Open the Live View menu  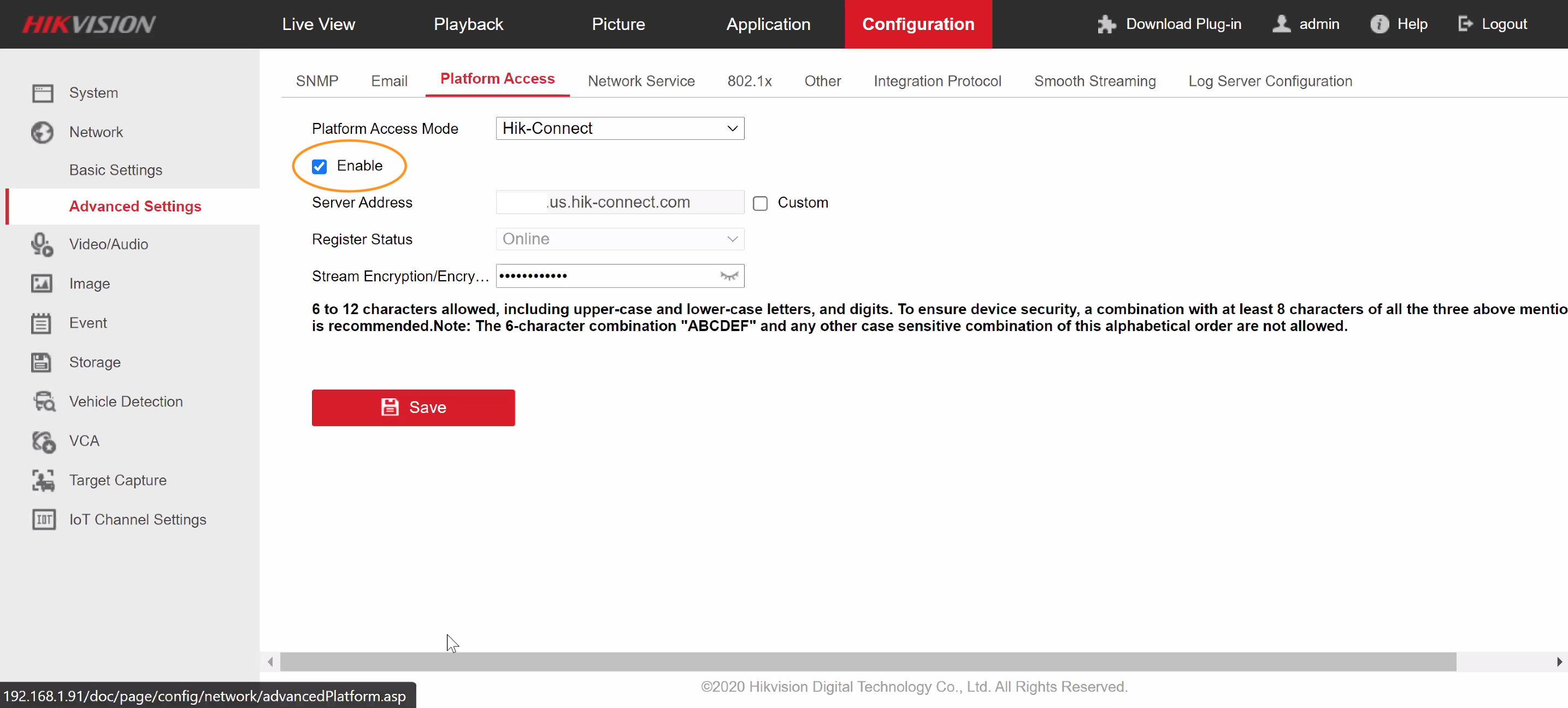pyautogui.click(x=319, y=25)
